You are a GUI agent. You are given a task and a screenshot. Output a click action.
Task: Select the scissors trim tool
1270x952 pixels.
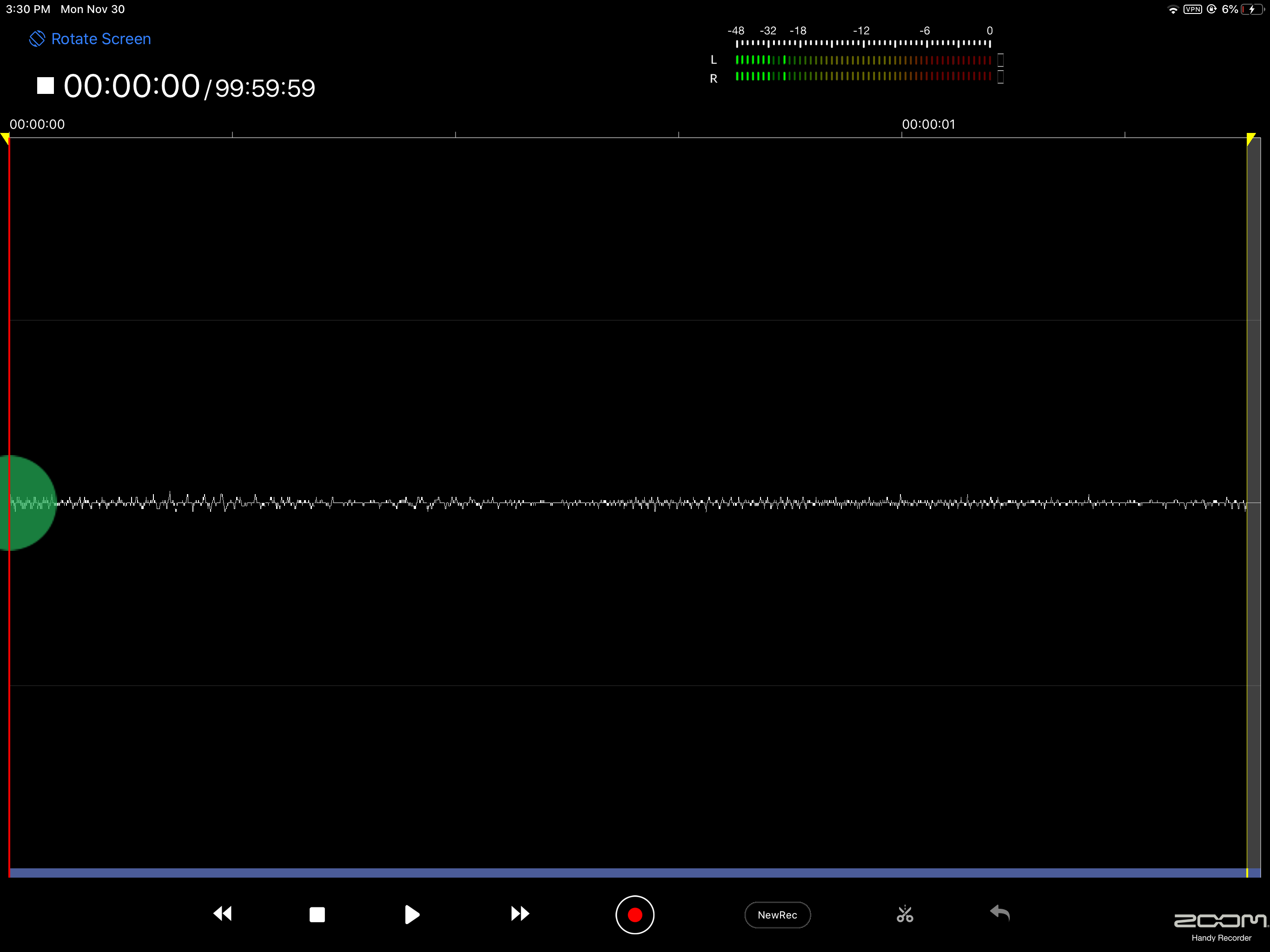(x=905, y=913)
